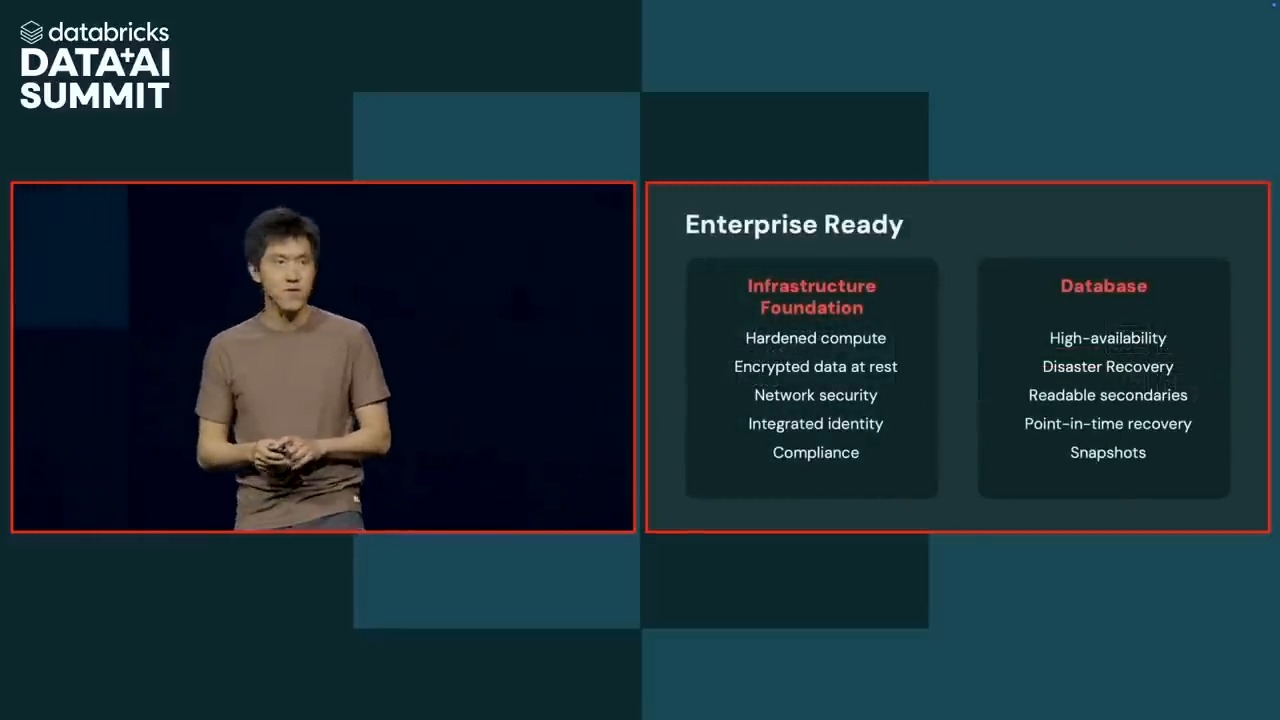Click the Disaster Recovery item
The width and height of the screenshot is (1280, 720).
pyautogui.click(x=1108, y=367)
